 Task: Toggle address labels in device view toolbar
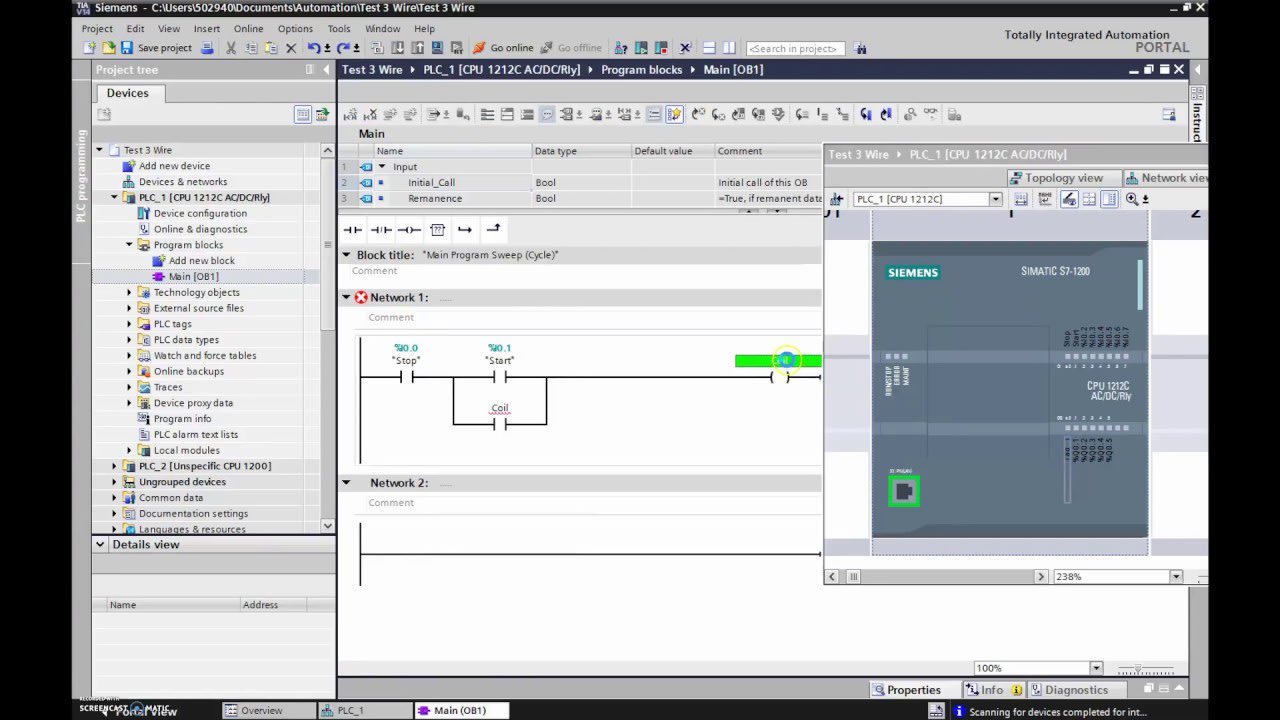pyautogui.click(x=1069, y=199)
